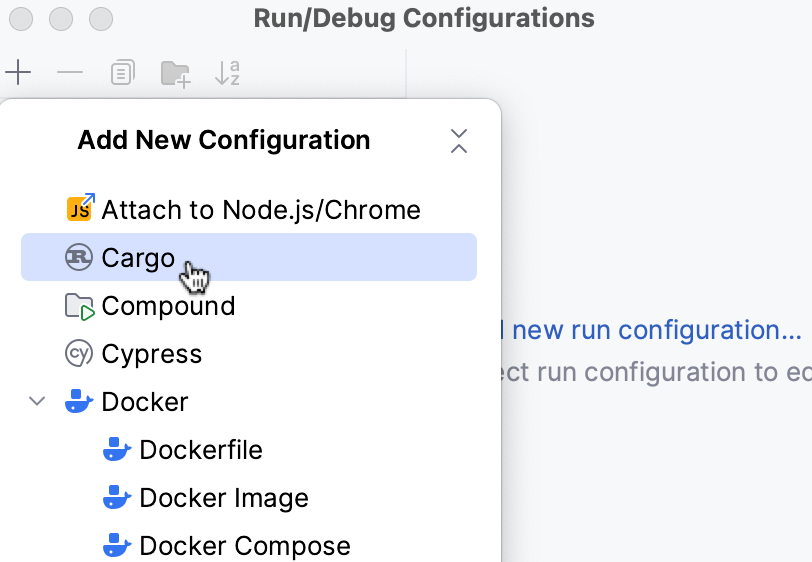The width and height of the screenshot is (812, 562).
Task: Click the Copy Configuration icon
Action: coord(122,73)
